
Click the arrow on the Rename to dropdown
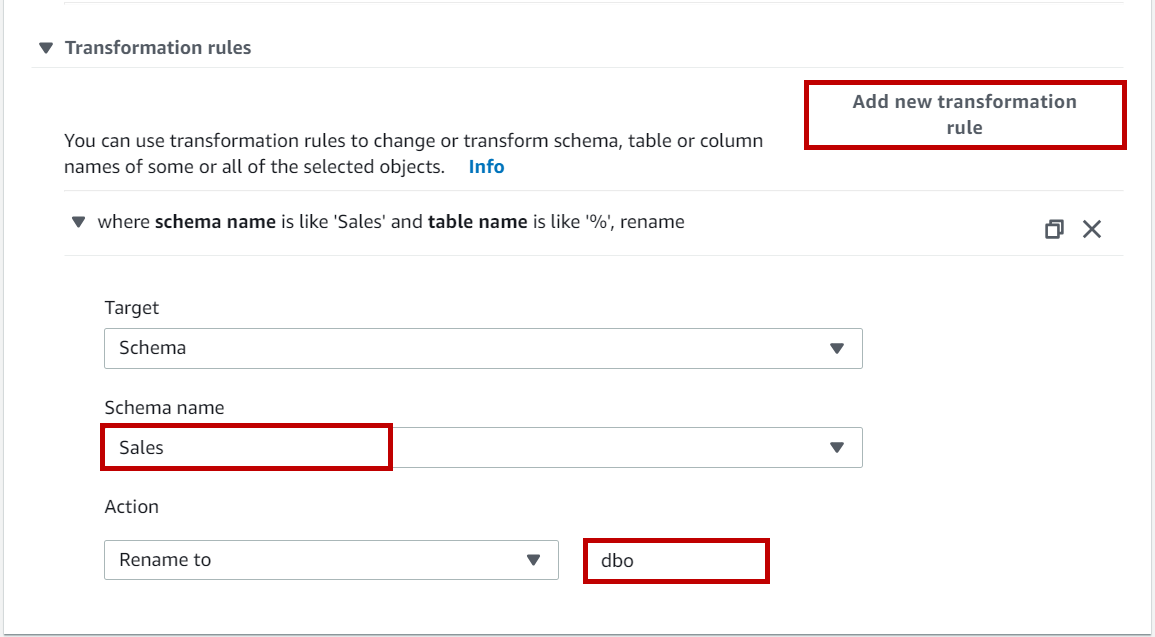[534, 560]
